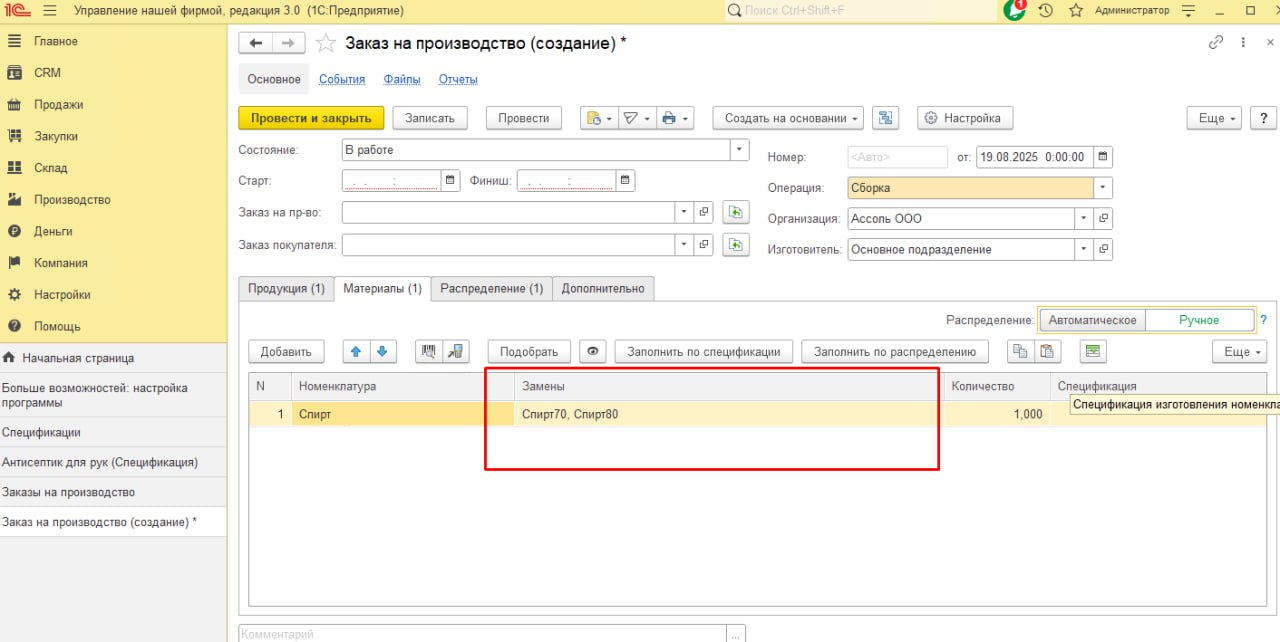Screen dimensions: 1280x642
Task: Click the Провести и закрыть button
Action: point(311,118)
